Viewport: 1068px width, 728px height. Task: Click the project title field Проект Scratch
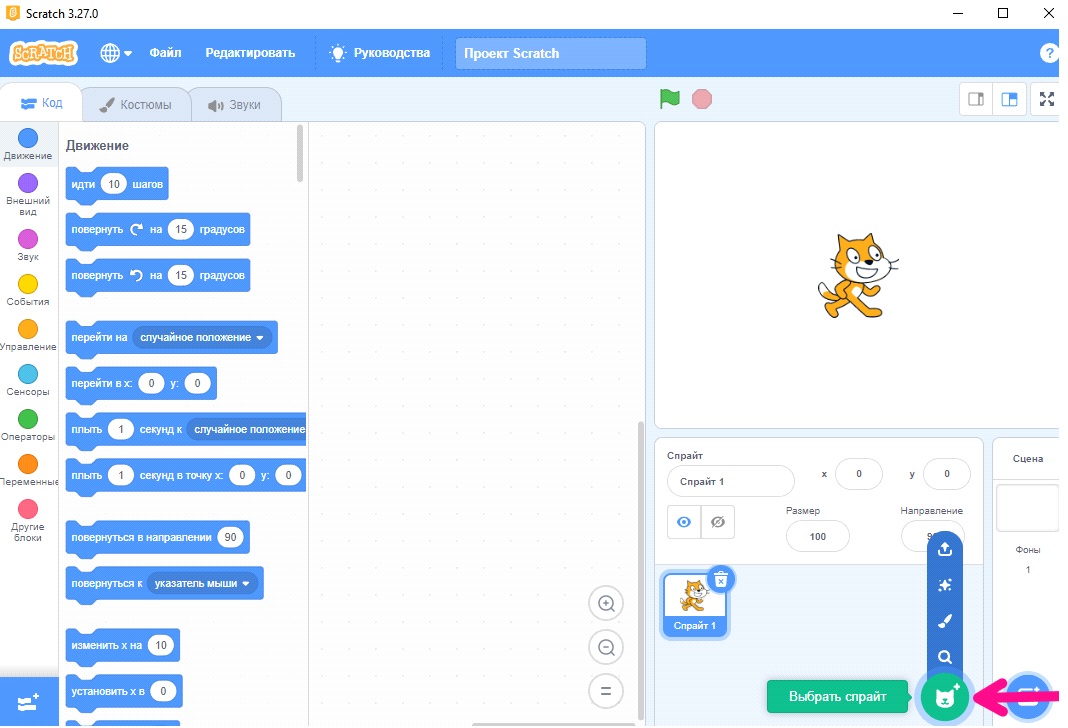[550, 53]
